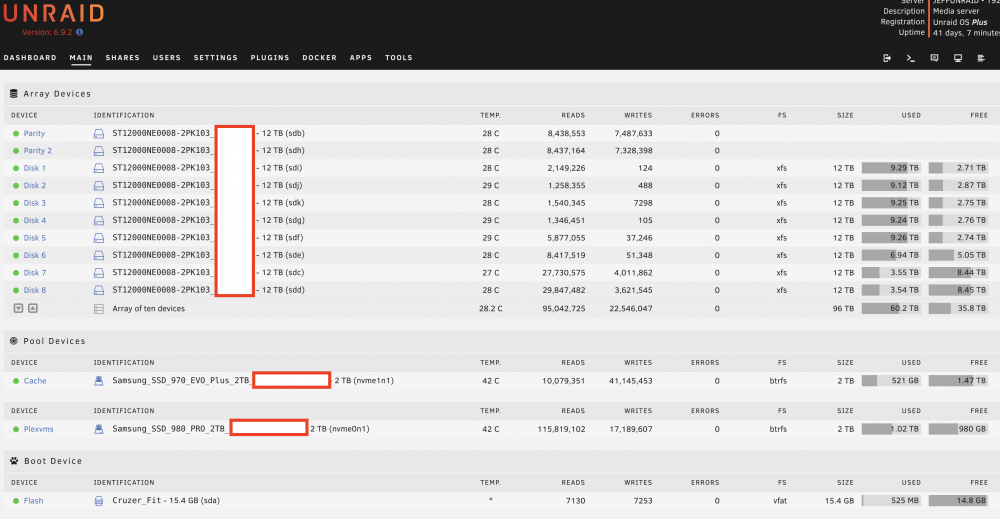Click the green status dot for Parity
The width and height of the screenshot is (1000, 519).
pyautogui.click(x=16, y=134)
